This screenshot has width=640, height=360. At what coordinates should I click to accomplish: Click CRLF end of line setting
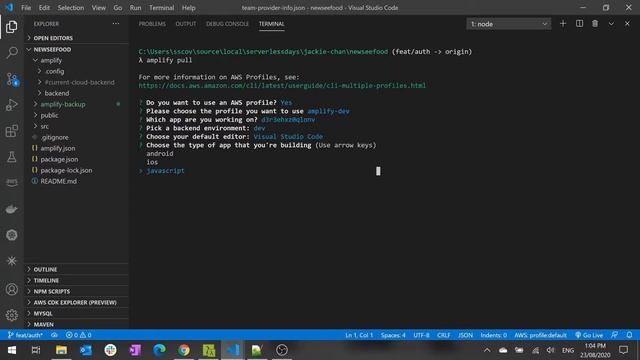444,335
